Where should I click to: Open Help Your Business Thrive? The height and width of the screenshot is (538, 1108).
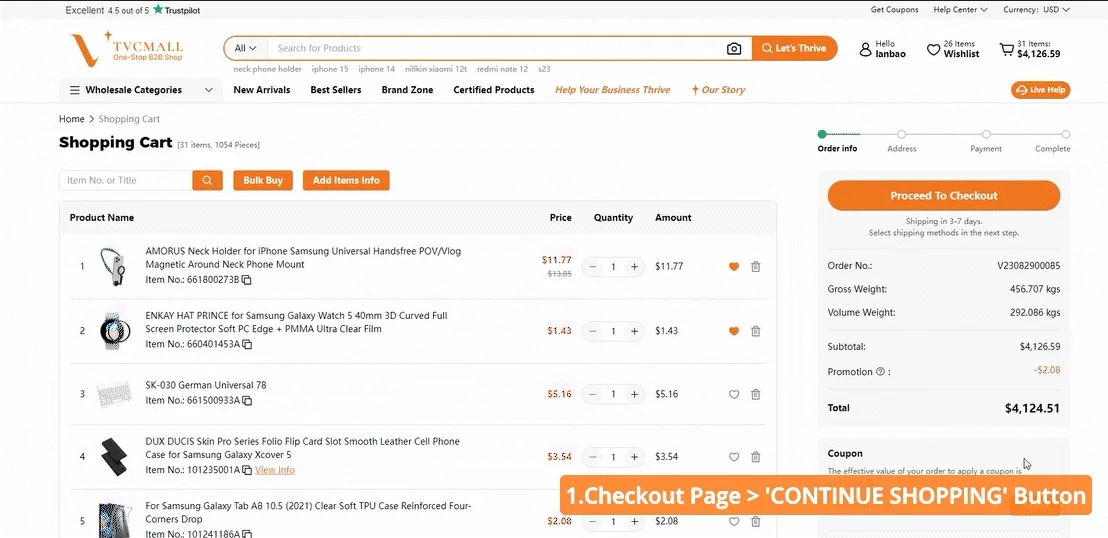tap(613, 90)
